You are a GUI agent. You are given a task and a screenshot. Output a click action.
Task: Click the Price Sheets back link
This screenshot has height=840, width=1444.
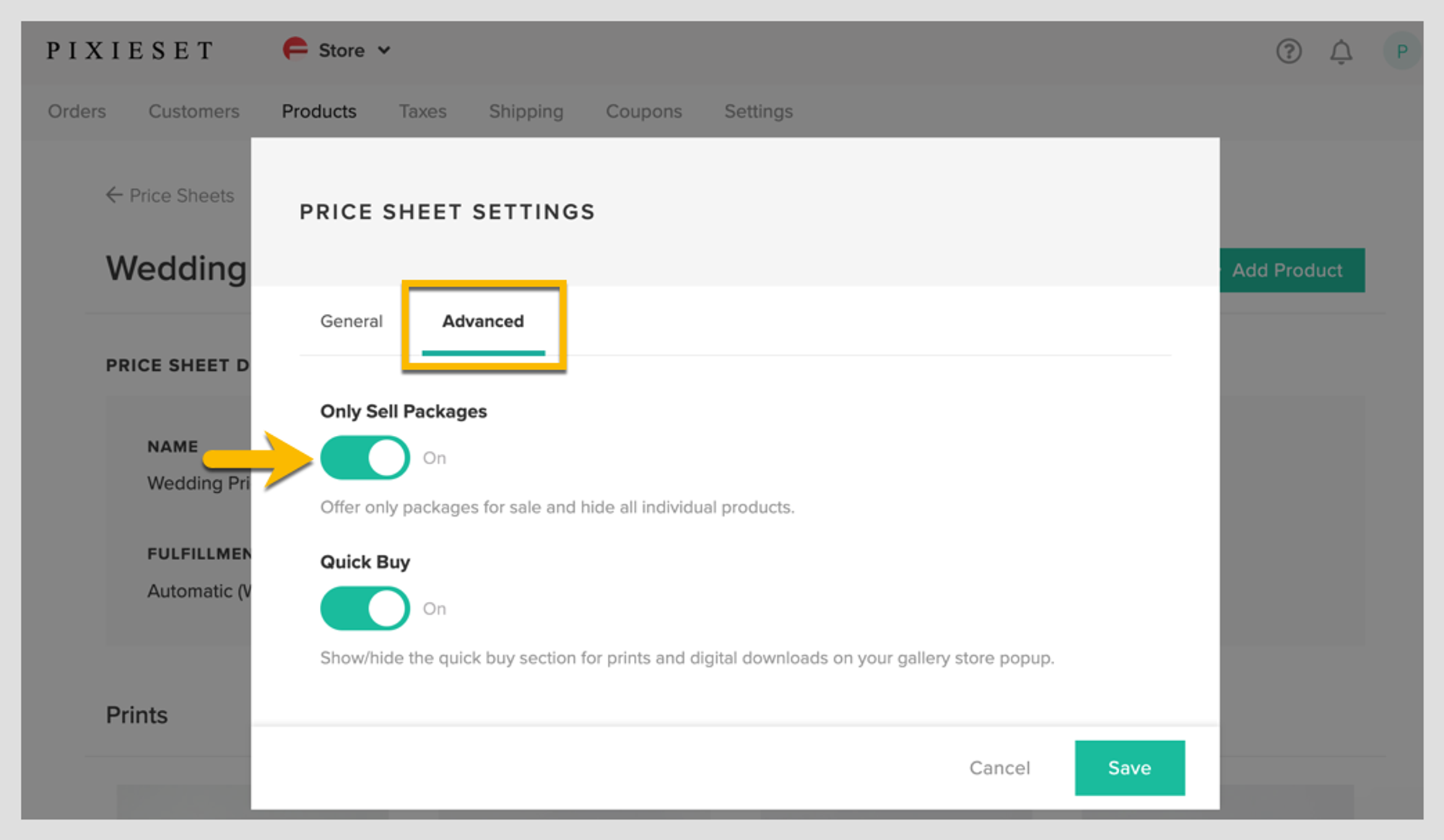pos(181,195)
